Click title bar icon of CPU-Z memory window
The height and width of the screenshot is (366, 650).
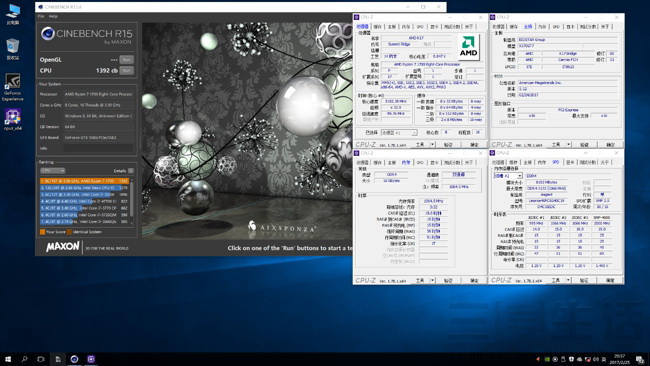(x=356, y=153)
